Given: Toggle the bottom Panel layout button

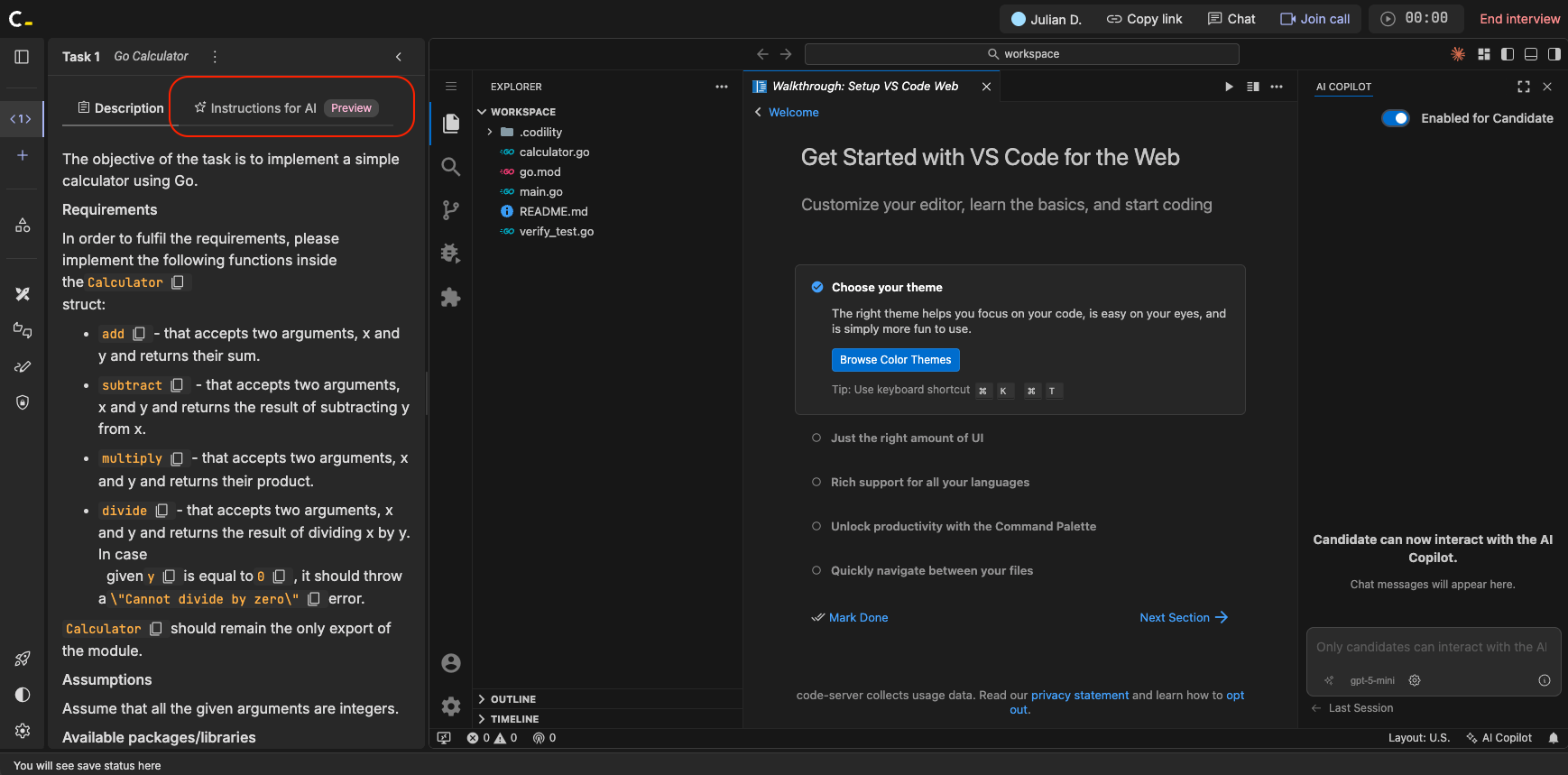Looking at the screenshot, I should pyautogui.click(x=1531, y=54).
